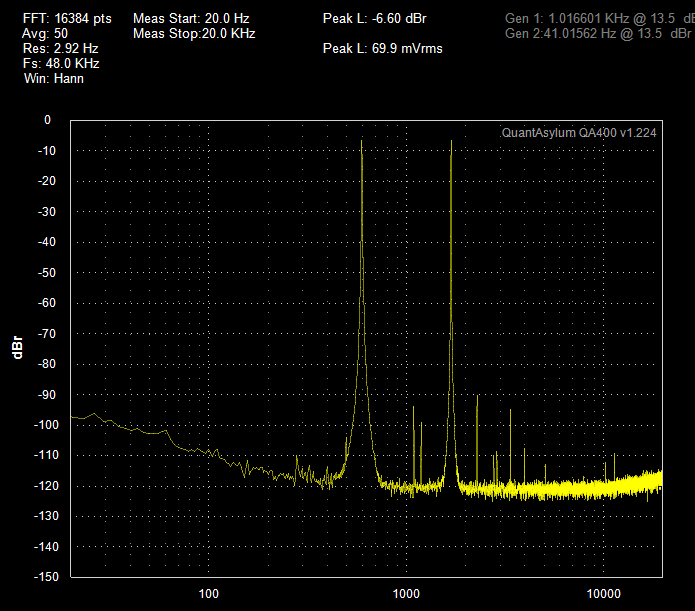Screen dimensions: 695x611
Task: Click the -20 Y-axis label
Action: [47, 181]
